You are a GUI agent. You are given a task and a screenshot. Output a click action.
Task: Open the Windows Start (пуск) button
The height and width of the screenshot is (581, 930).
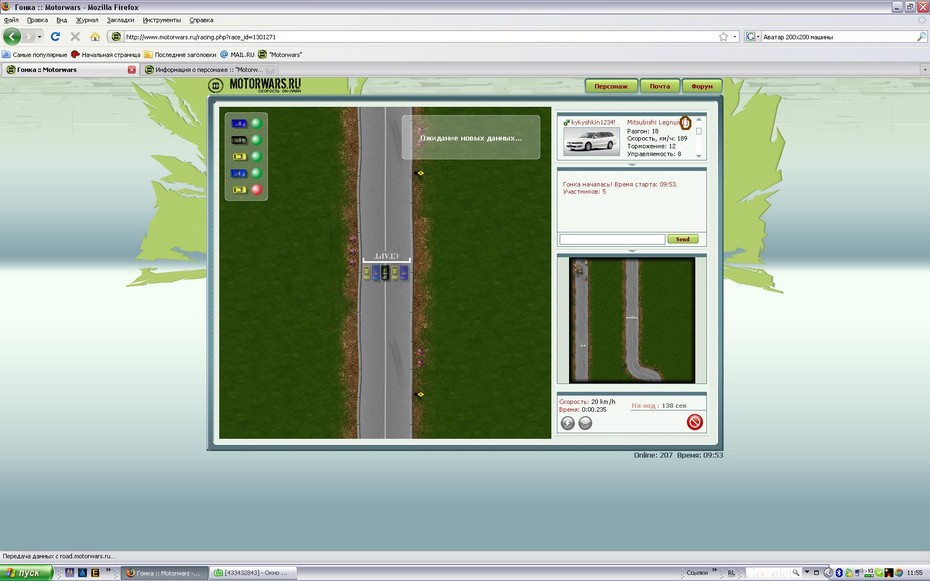click(x=26, y=573)
